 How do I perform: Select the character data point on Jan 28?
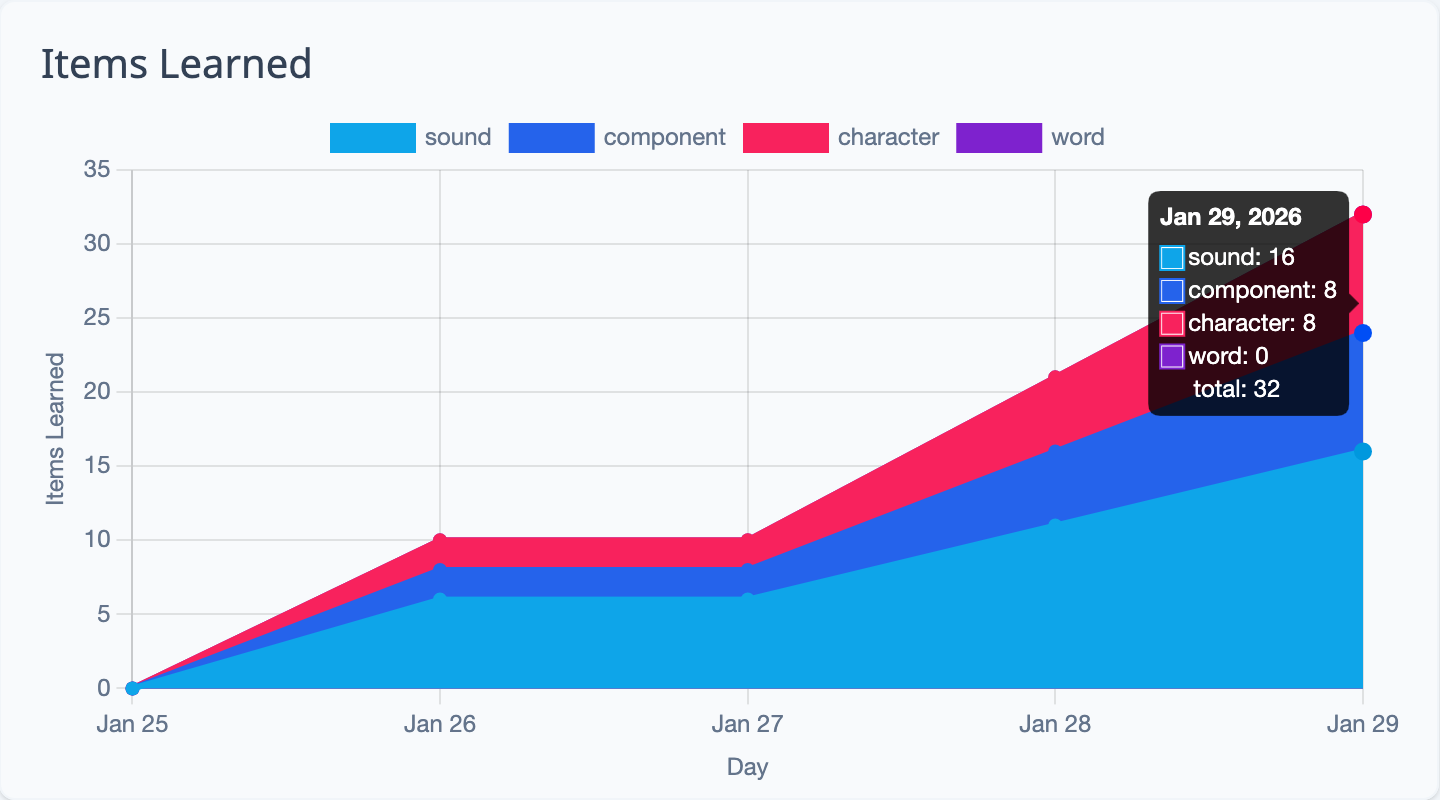[1055, 377]
